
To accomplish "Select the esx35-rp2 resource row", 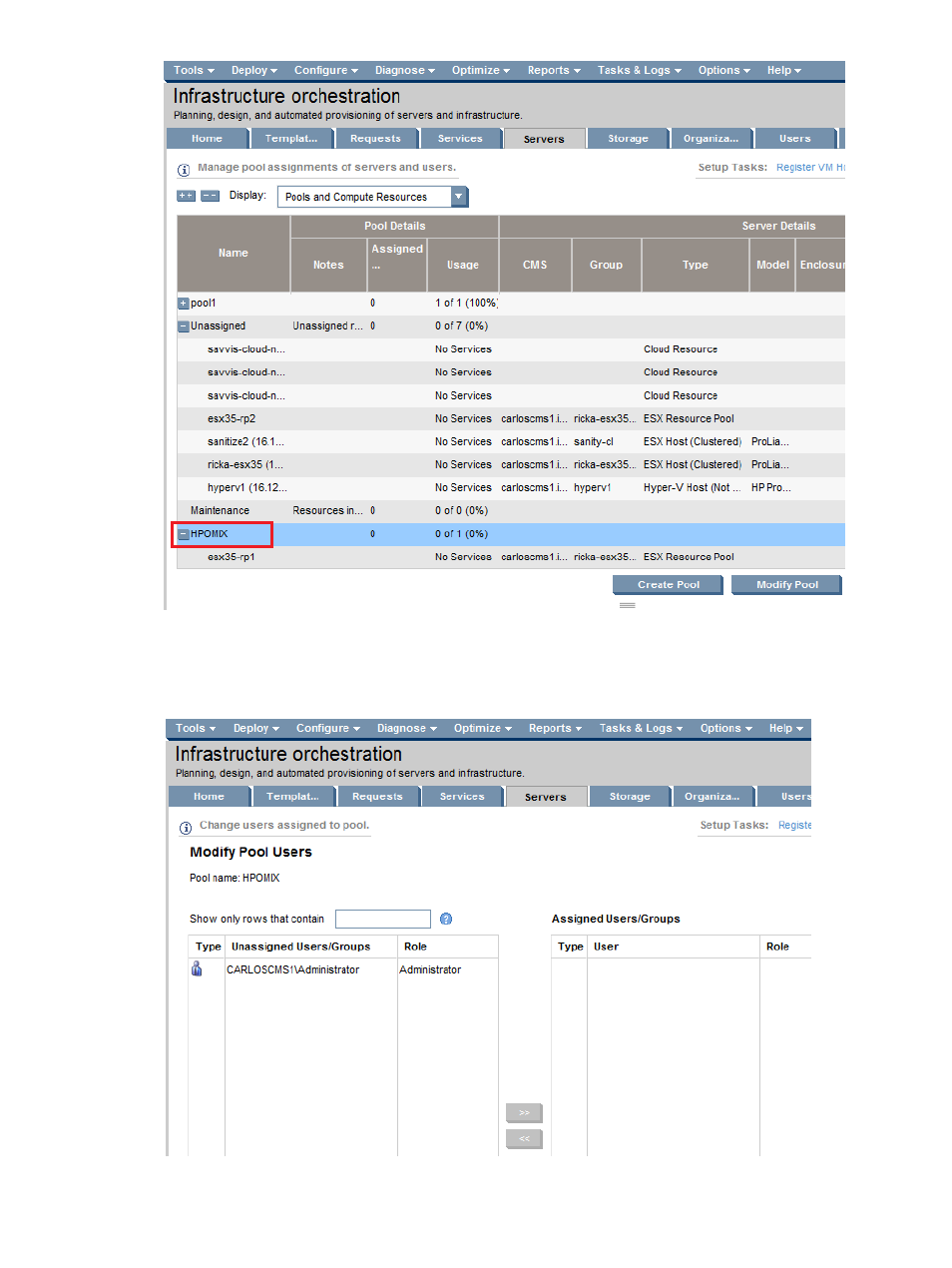I will [x=511, y=419].
